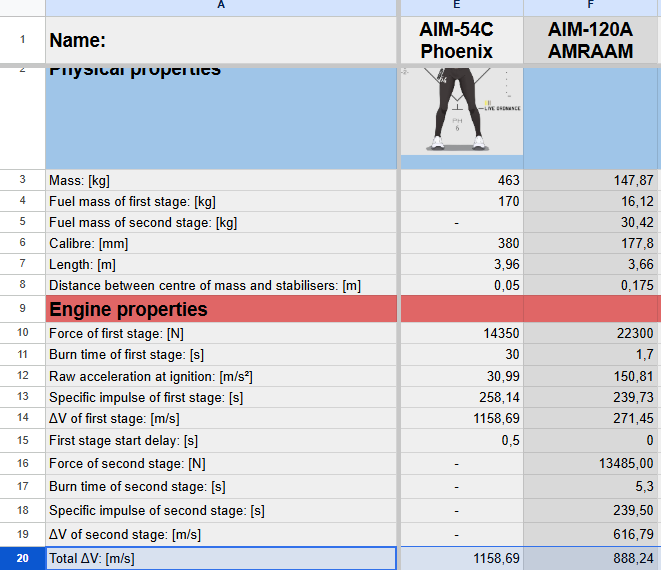Click 'Burn time of second stage: [s]' cell

[x=221, y=487]
